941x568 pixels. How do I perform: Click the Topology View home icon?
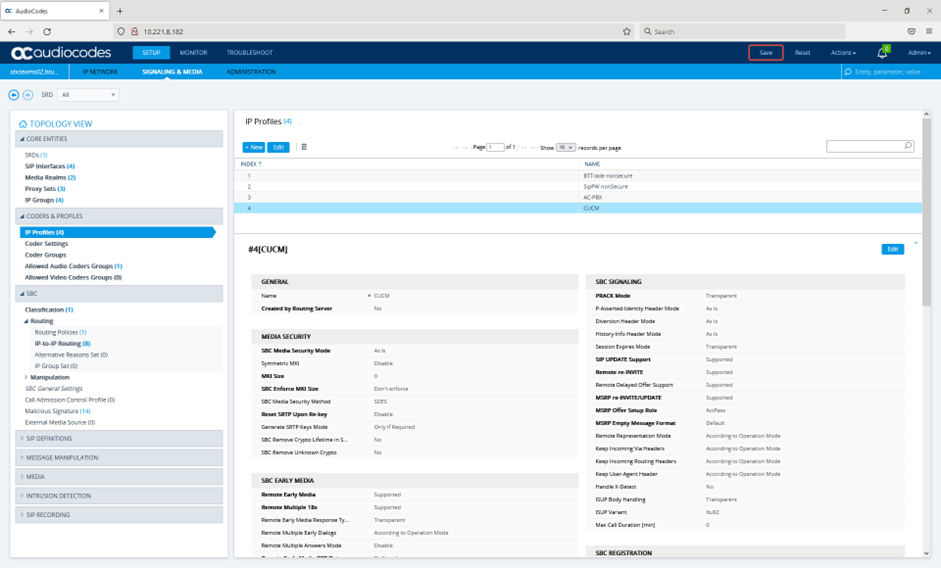[x=23, y=124]
